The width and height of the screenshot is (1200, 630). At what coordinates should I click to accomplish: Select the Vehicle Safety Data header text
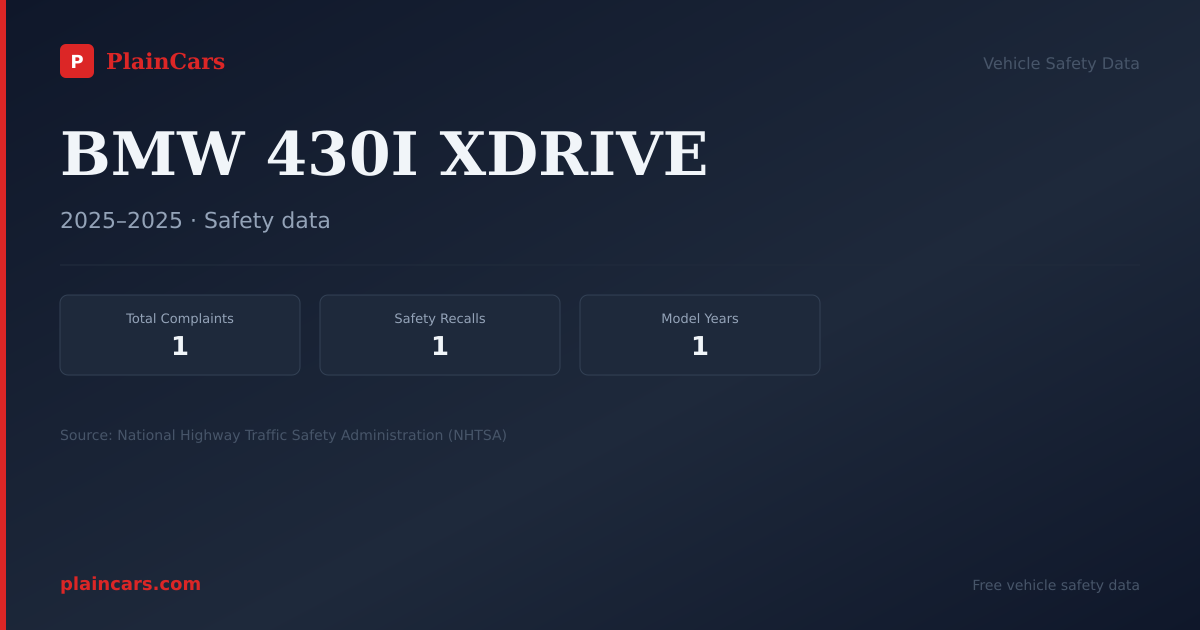tap(1061, 63)
